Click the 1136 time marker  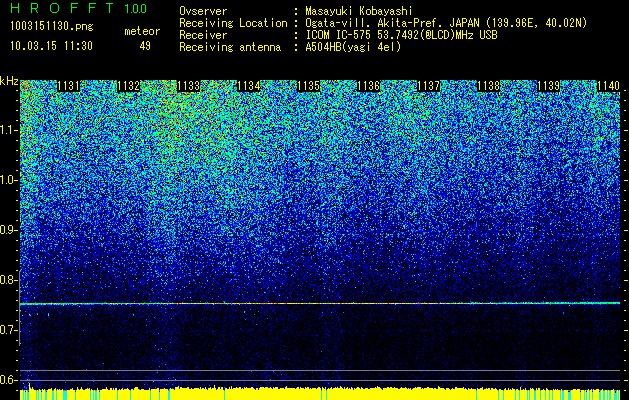tap(369, 86)
